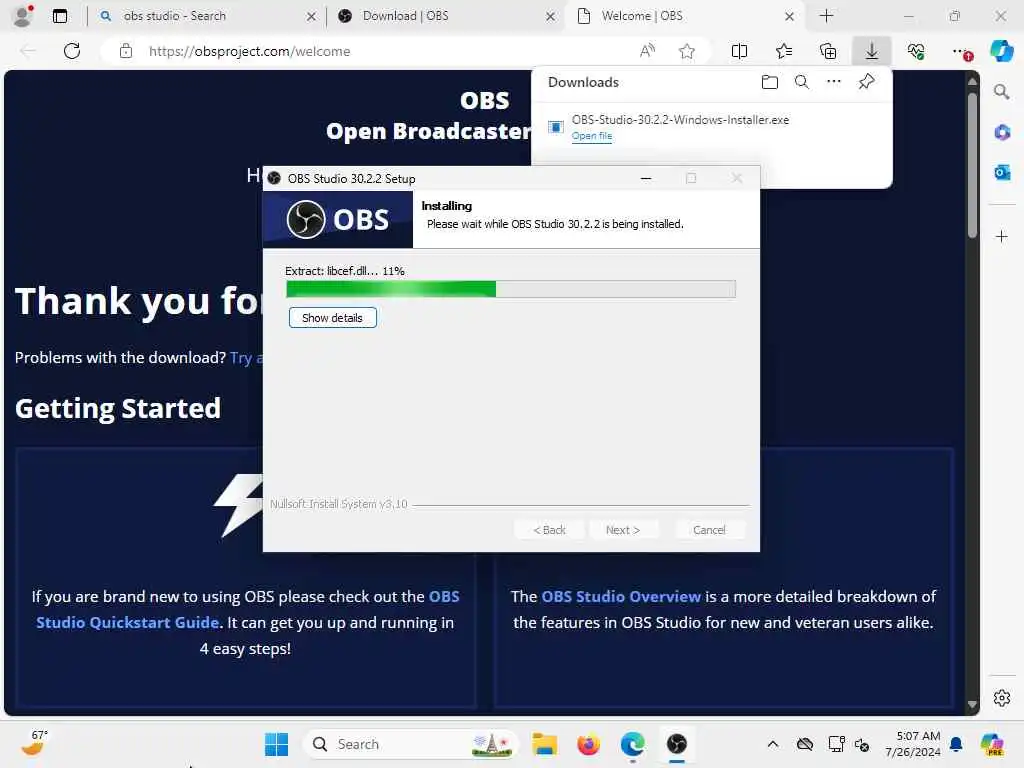
Task: Click Edge icon in taskbar
Action: pyautogui.click(x=632, y=744)
